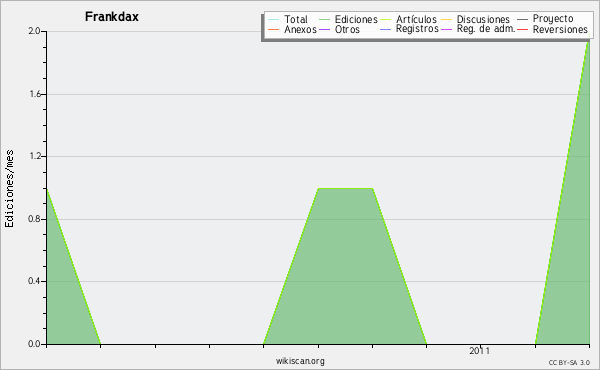Image resolution: width=600 pixels, height=370 pixels.
Task: Click the 0.0 y-axis tick label
Action: (34, 344)
